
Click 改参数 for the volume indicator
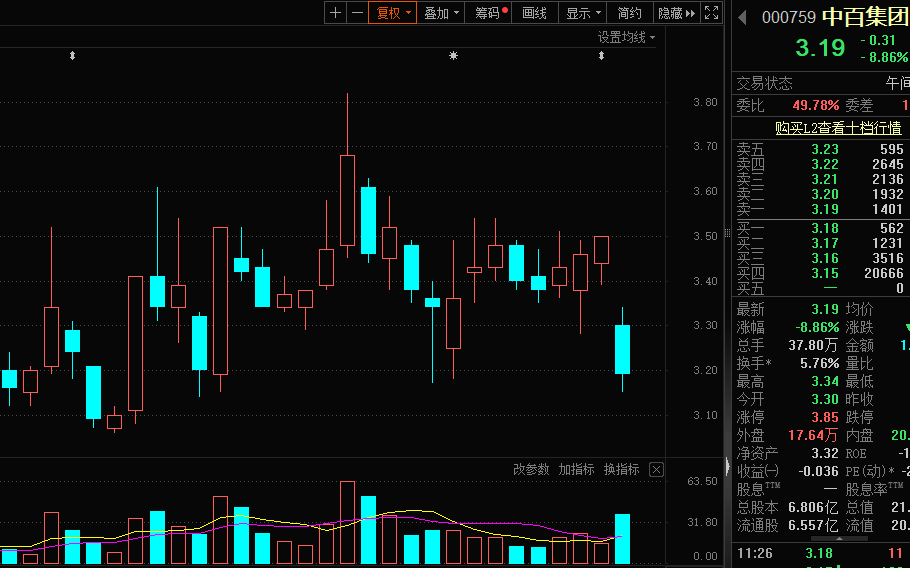coord(531,469)
